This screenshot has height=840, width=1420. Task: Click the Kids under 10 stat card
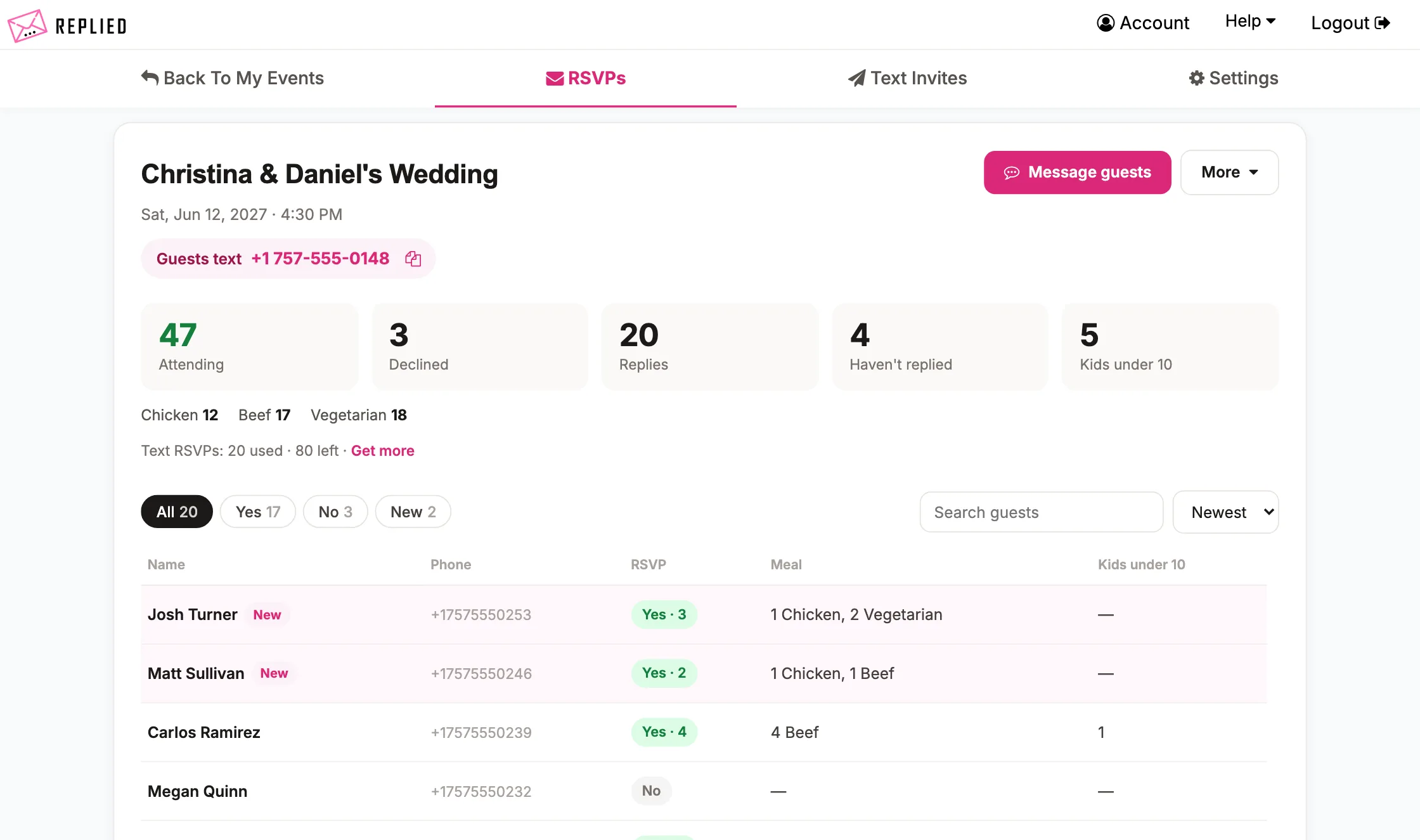point(1170,347)
